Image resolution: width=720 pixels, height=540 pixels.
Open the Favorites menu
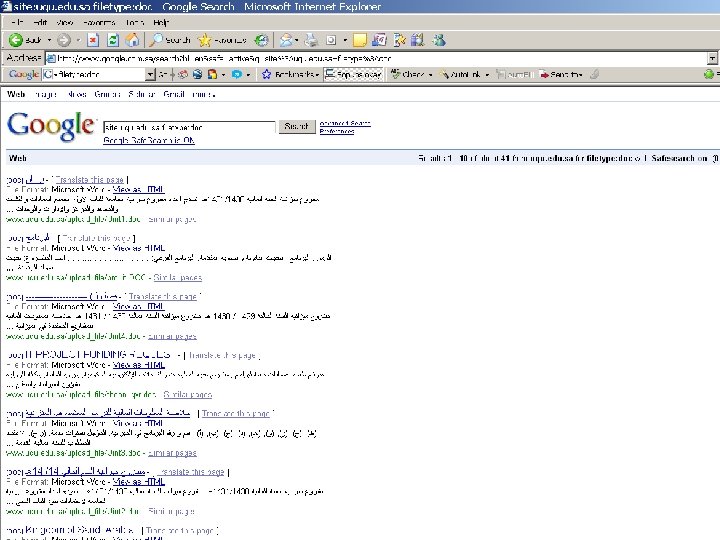pyautogui.click(x=99, y=22)
